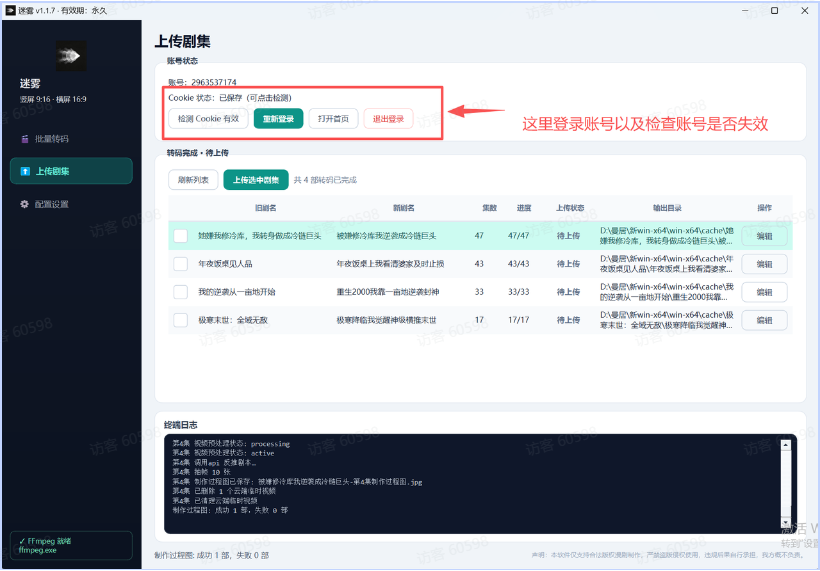The width and height of the screenshot is (820, 571).
Task: Click Cookie 状态 已保存 text
Action: (x=230, y=98)
